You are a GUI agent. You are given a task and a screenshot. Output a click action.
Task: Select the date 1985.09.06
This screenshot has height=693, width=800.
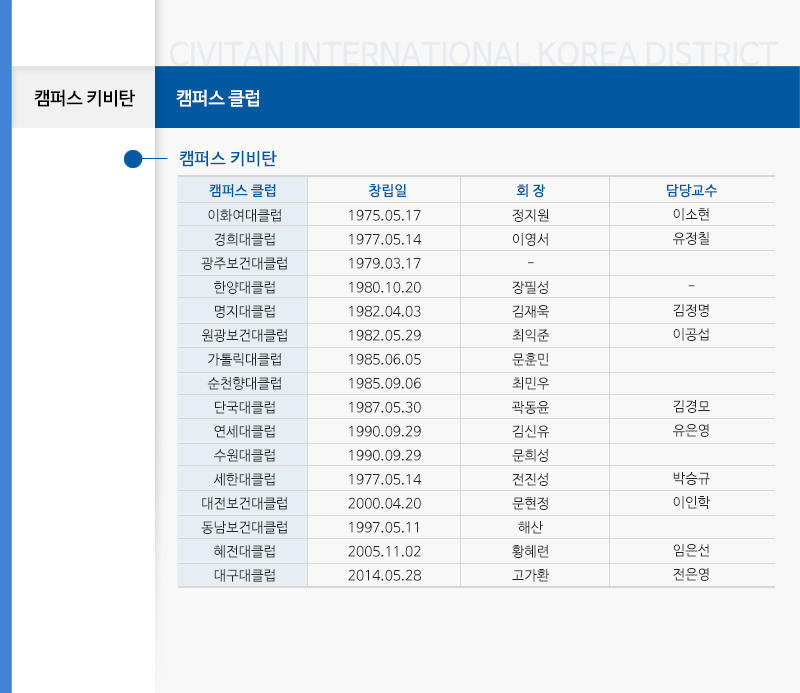(385, 383)
